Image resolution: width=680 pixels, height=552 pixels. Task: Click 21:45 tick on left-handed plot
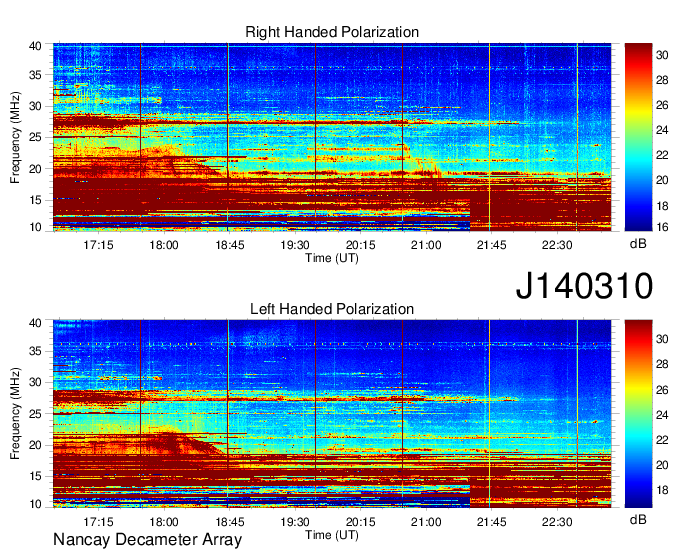[492, 522]
